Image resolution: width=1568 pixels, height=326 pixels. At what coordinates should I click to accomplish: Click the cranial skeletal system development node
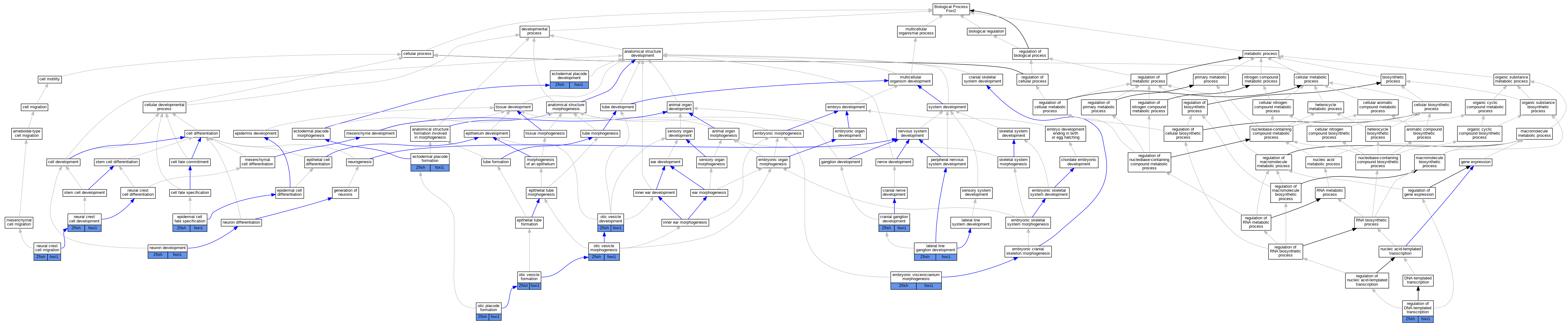click(x=982, y=79)
